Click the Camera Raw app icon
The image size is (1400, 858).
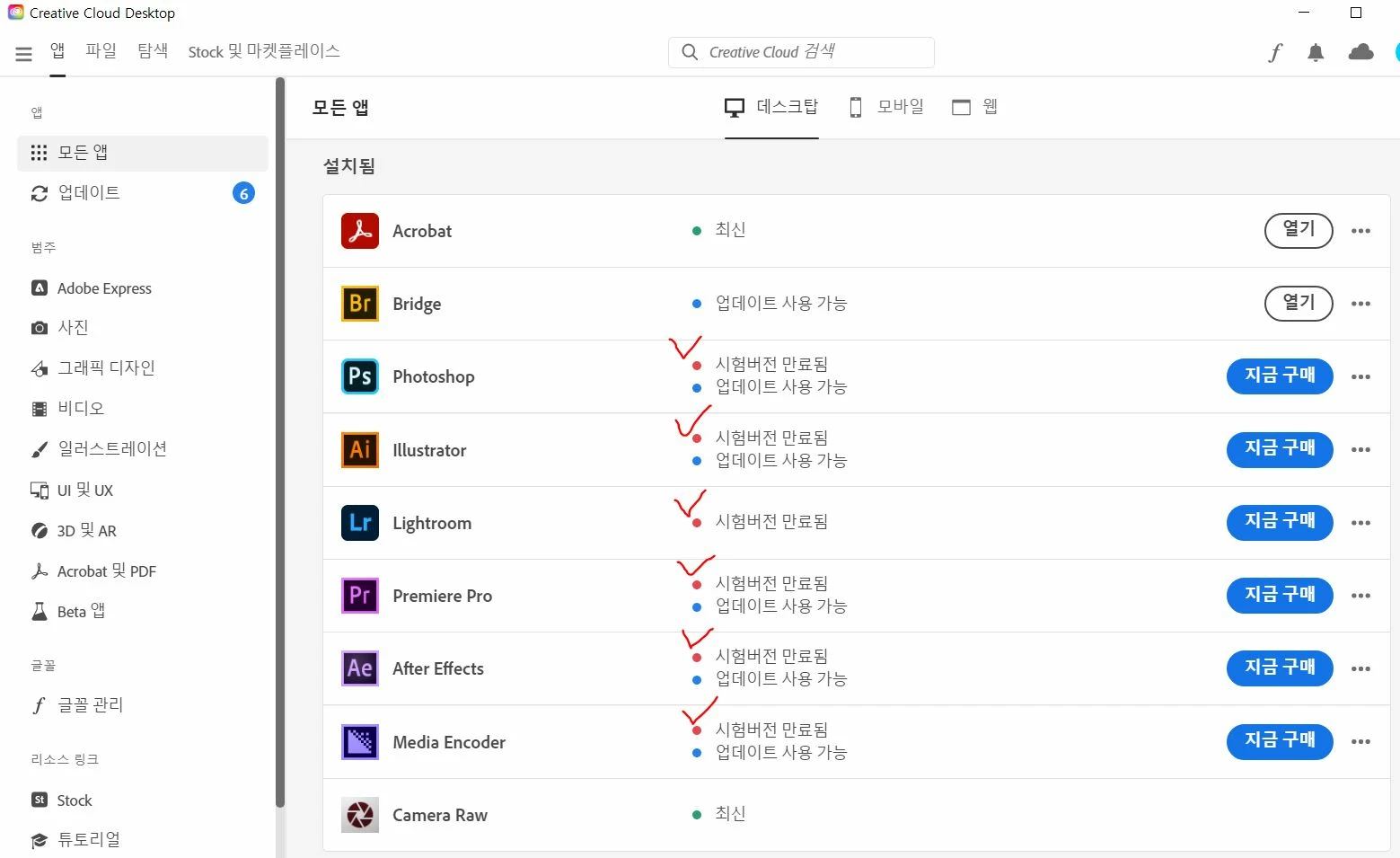(360, 815)
